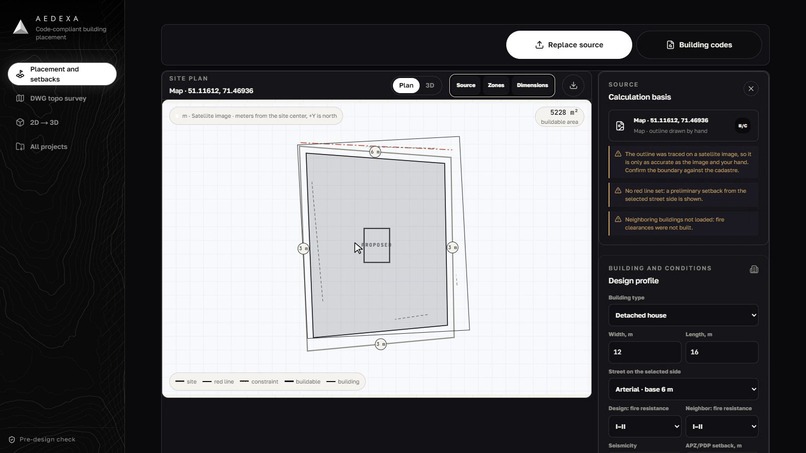Click the warning icon for satellite outline note

click(x=618, y=154)
